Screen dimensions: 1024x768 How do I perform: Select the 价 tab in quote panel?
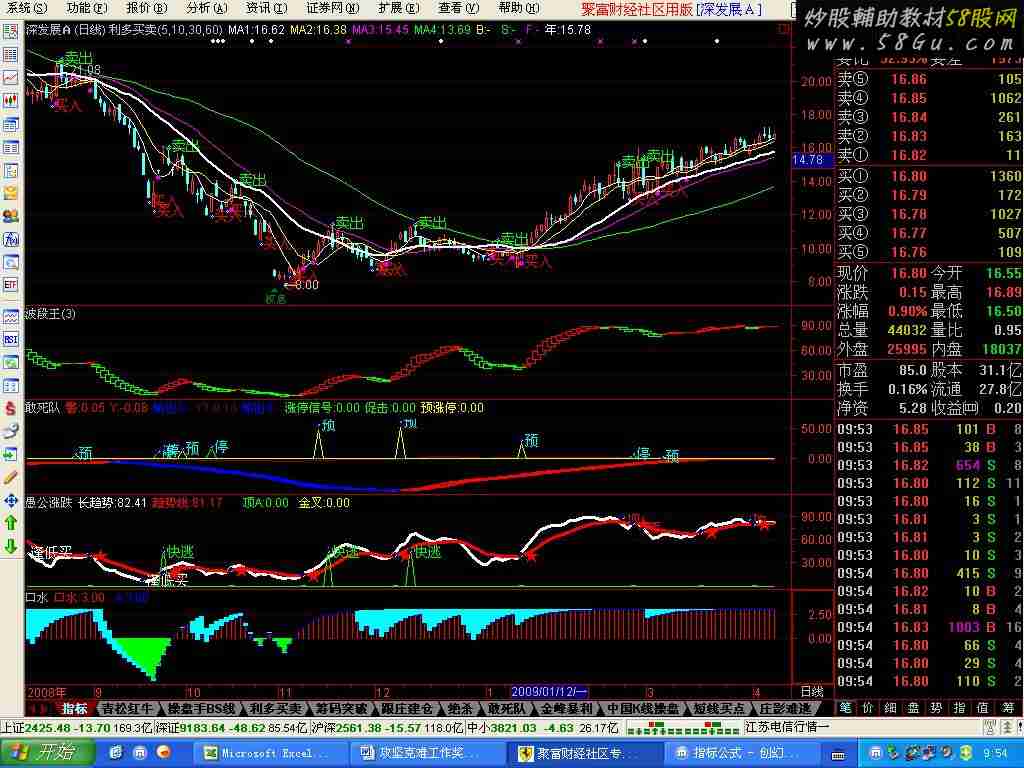click(868, 709)
